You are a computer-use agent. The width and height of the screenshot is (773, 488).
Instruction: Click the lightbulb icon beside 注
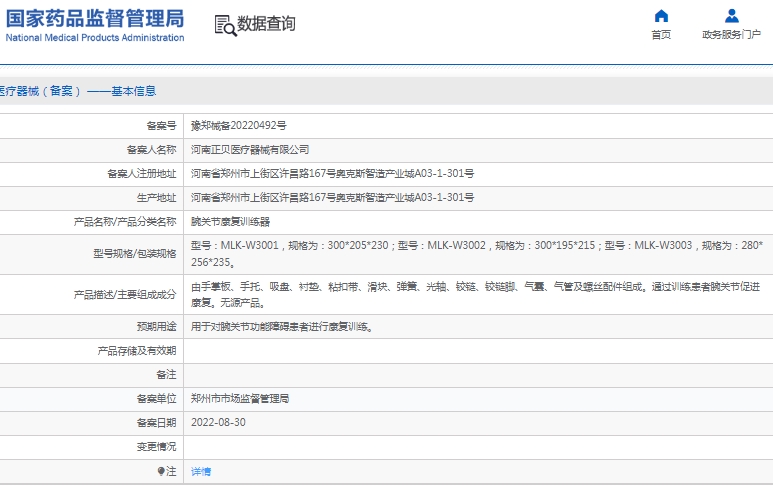pos(161,471)
